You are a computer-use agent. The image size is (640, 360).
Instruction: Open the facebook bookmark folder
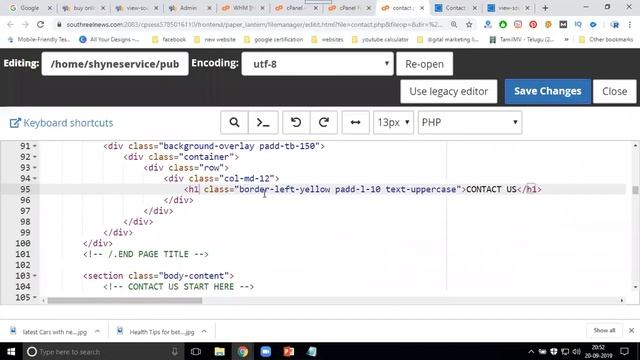pos(169,40)
